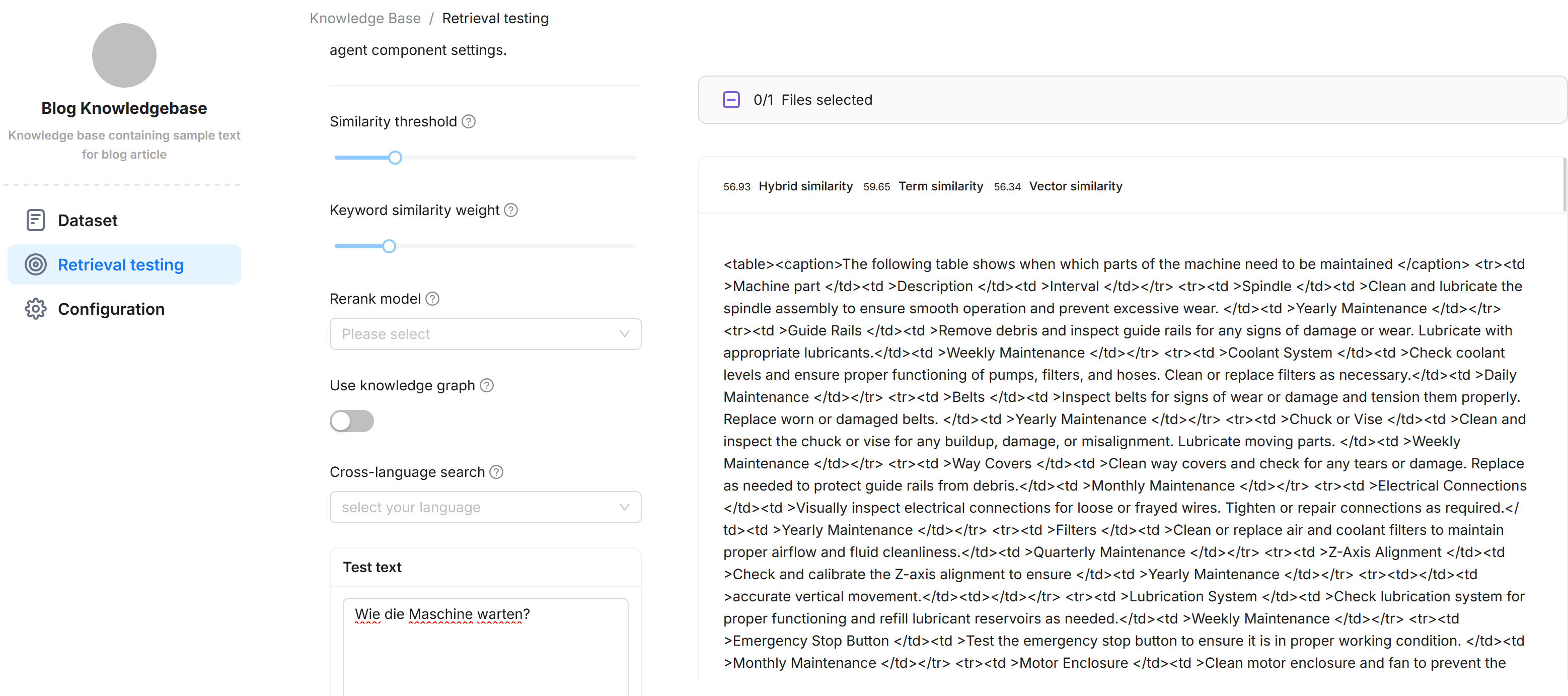This screenshot has height=696, width=1568.
Task: Click the Retrieval testing target icon
Action: (x=35, y=265)
